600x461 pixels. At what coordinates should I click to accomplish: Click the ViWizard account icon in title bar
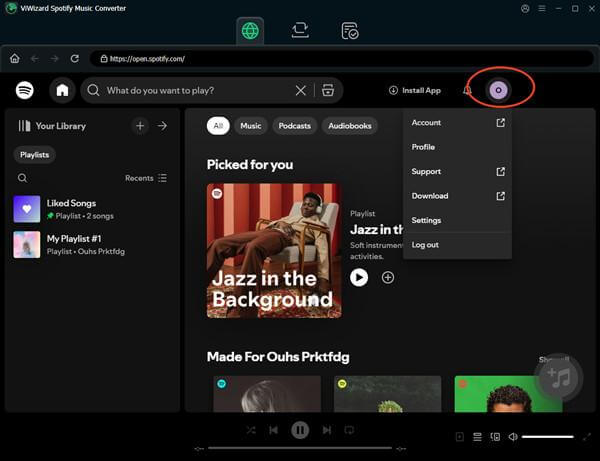[x=525, y=8]
